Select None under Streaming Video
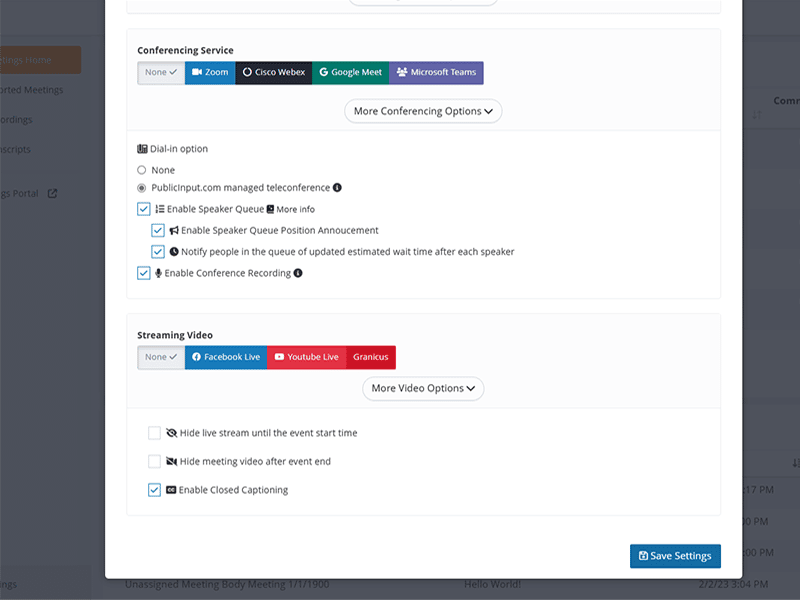 coord(161,357)
